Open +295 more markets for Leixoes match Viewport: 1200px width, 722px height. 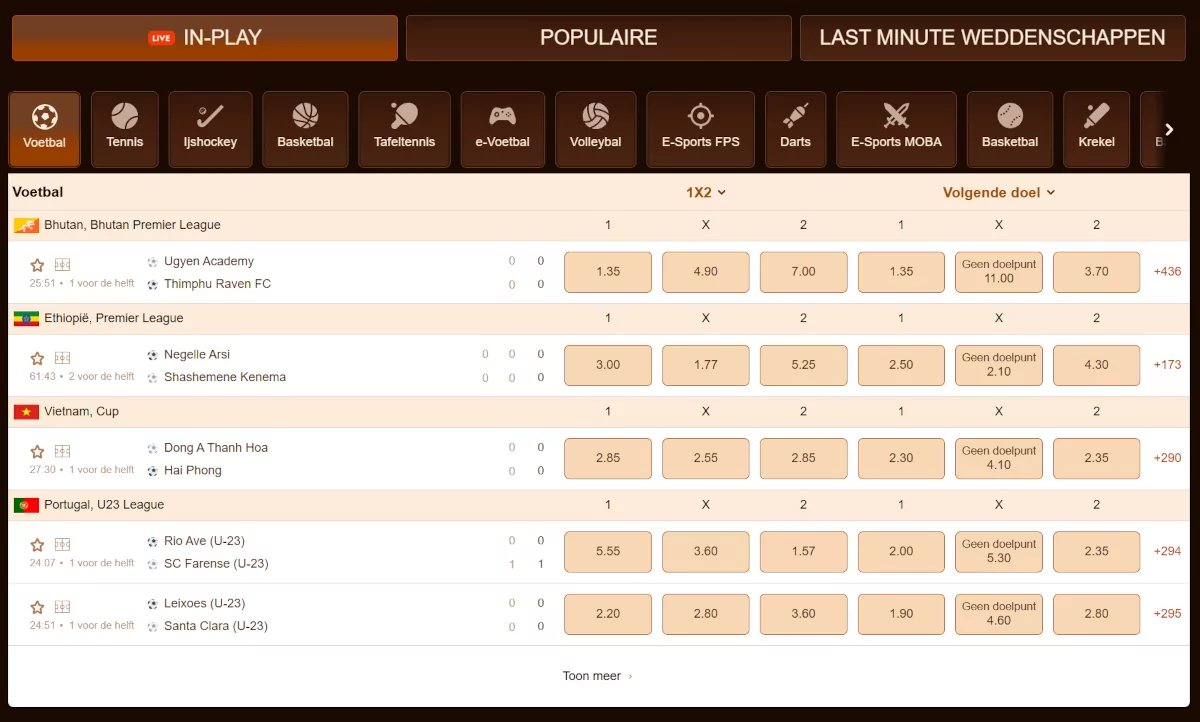point(1167,613)
